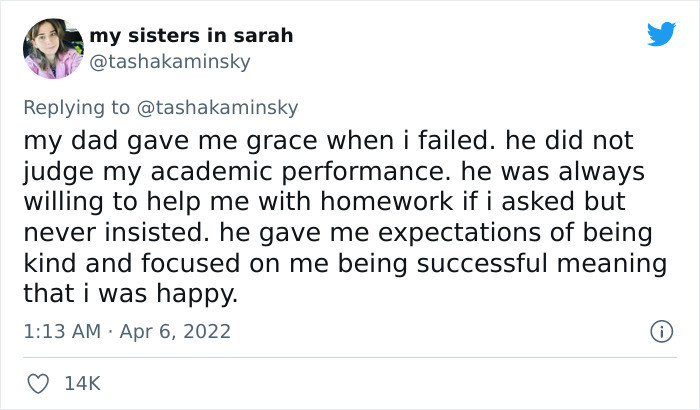This screenshot has width=700, height=410.
Task: Like the tweet with the heart icon
Action: pyautogui.click(x=36, y=382)
